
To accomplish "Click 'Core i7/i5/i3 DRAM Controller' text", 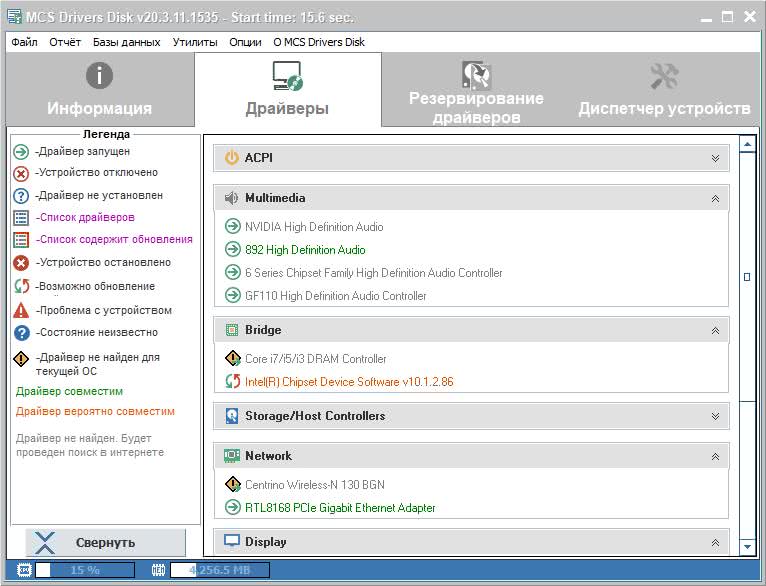I will (316, 358).
